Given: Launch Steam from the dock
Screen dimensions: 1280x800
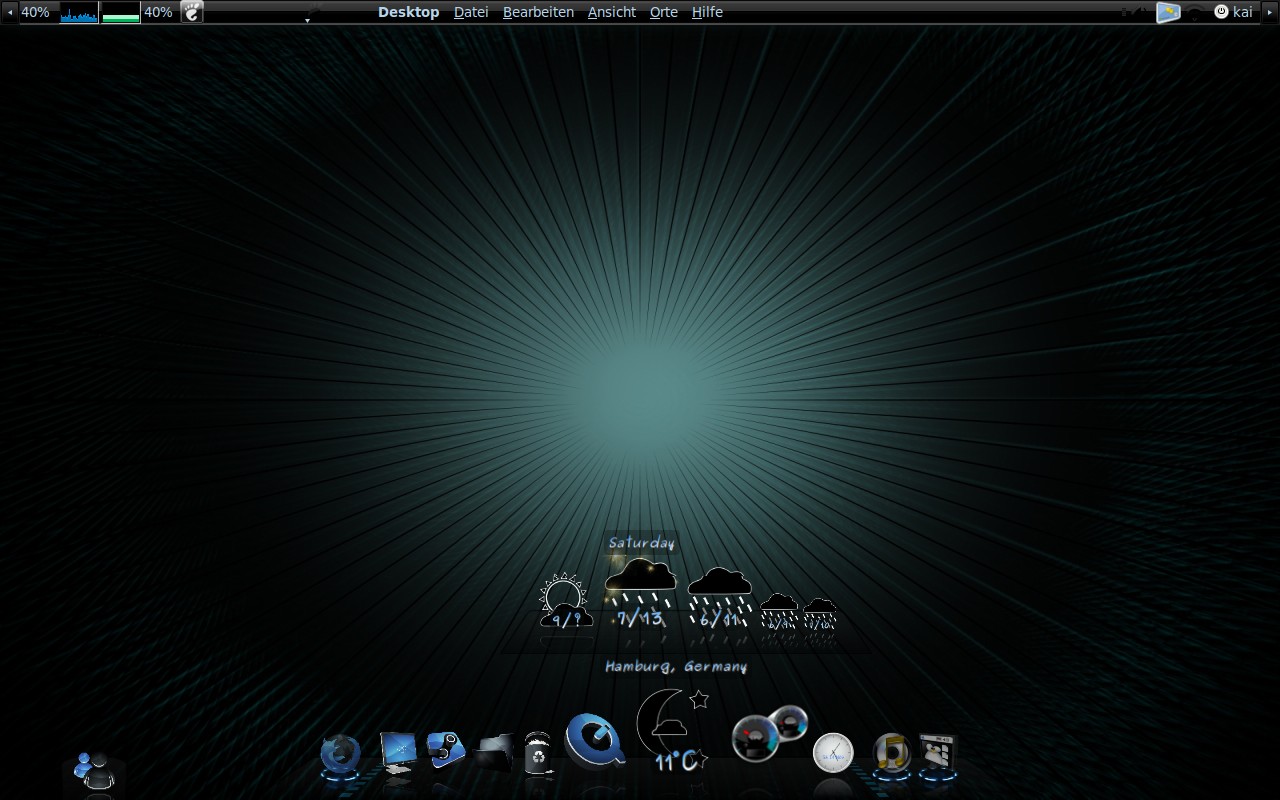Looking at the screenshot, I should (x=445, y=749).
